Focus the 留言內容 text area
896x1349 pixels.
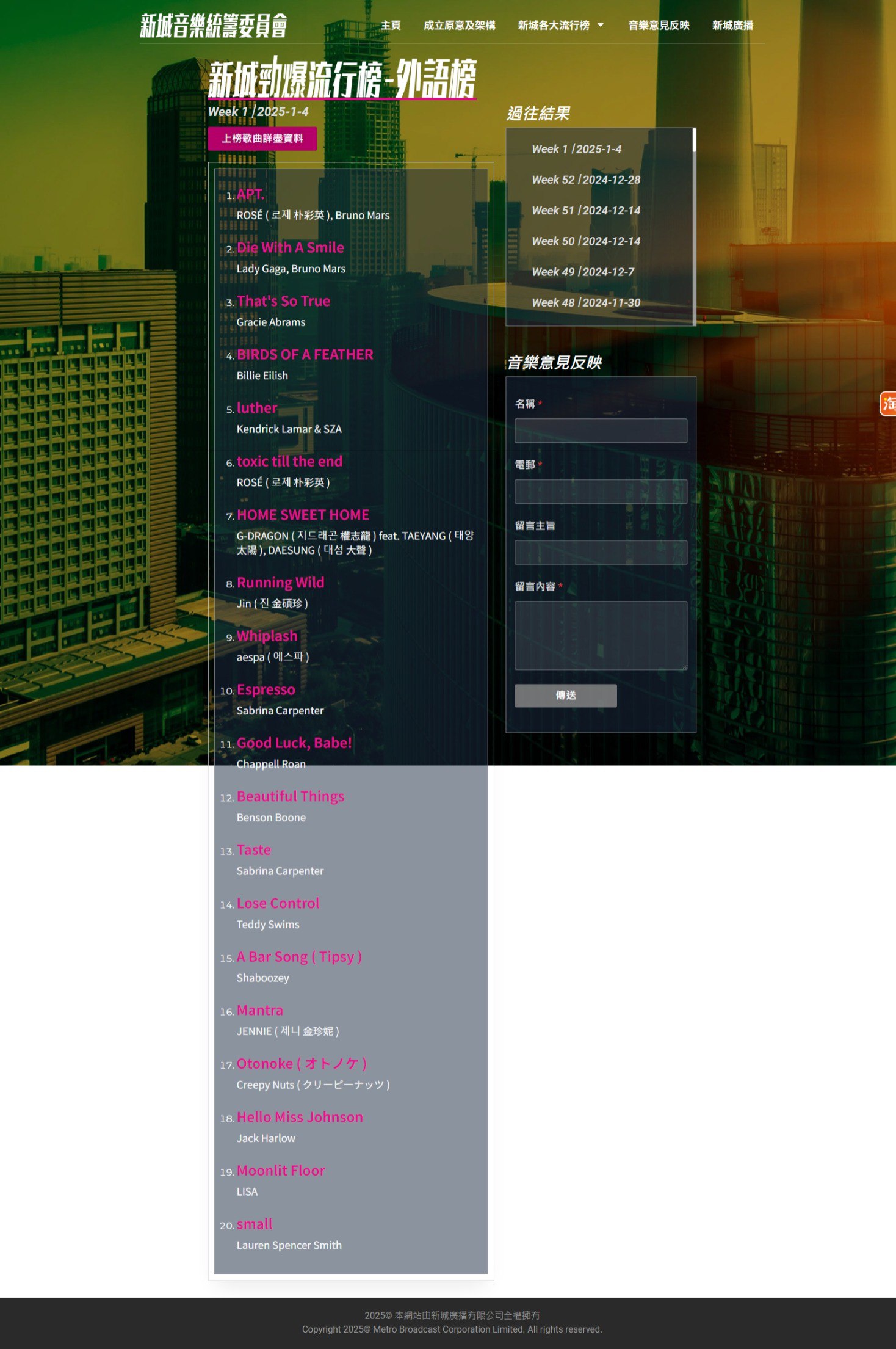click(x=601, y=635)
